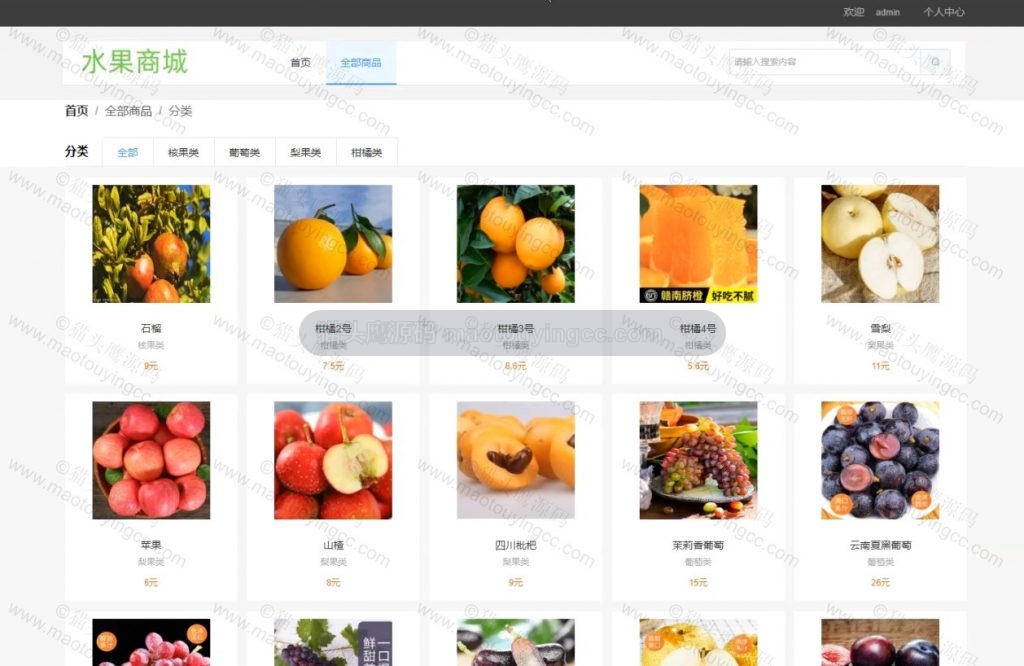
Task: Open the 四川枇杷 product image
Action: [515, 460]
